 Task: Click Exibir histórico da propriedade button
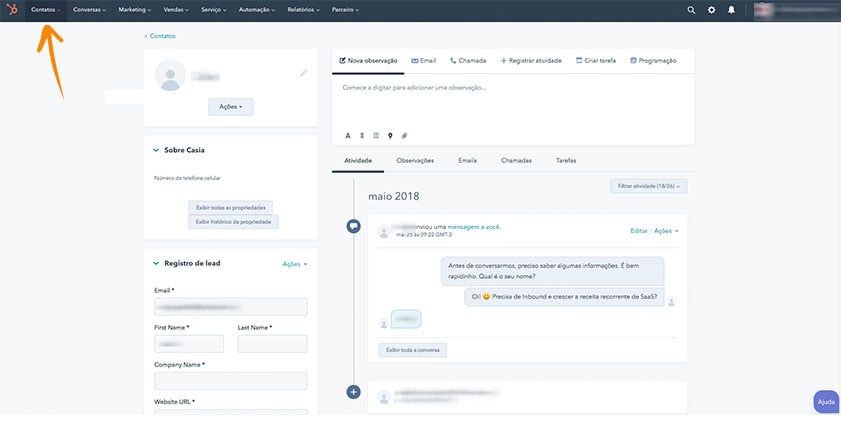tap(233, 221)
